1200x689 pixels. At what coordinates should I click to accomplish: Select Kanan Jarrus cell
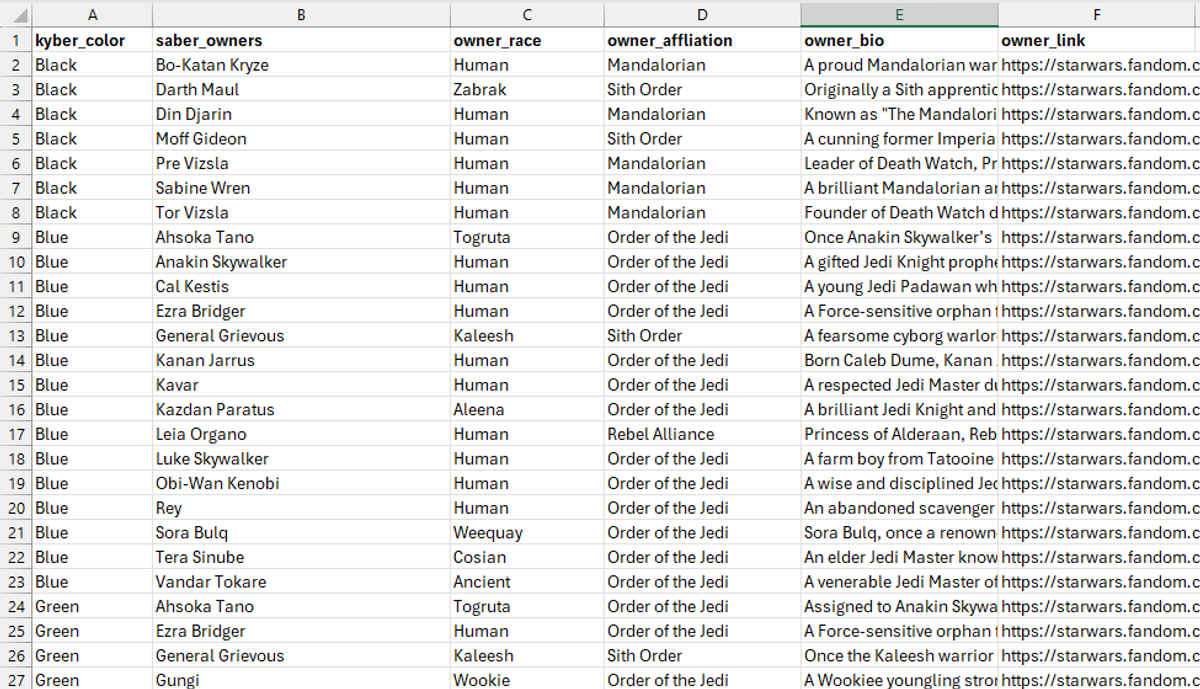[301, 361]
